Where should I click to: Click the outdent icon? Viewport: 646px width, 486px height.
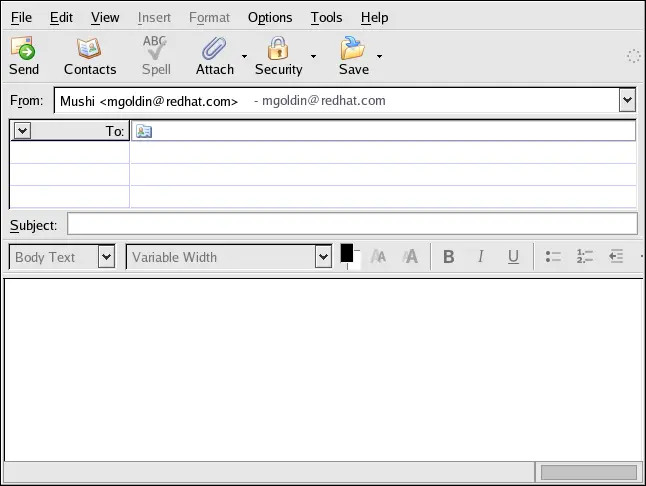tap(616, 257)
